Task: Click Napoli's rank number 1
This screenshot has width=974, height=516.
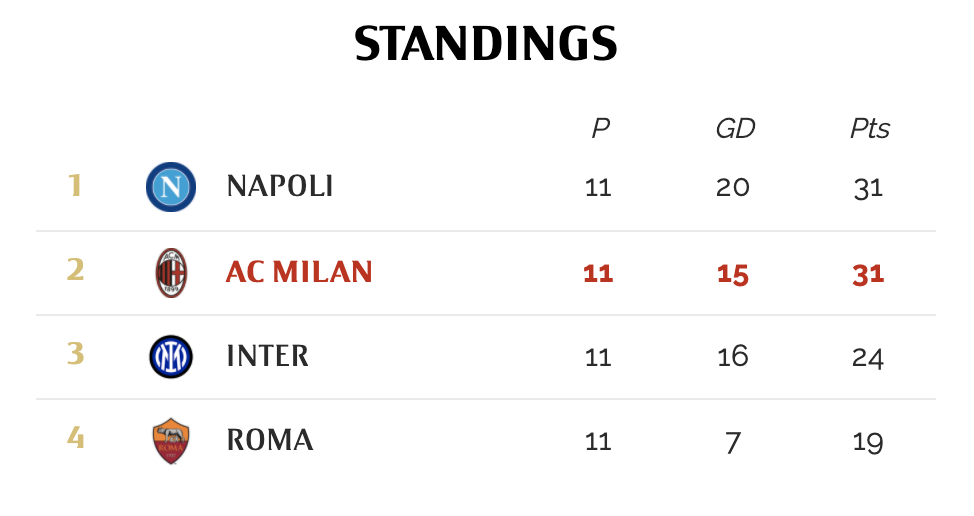Action: (x=74, y=186)
